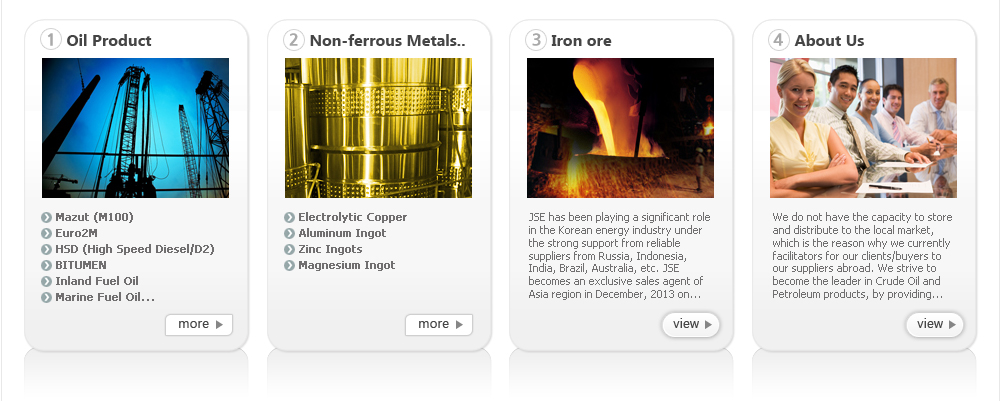Image resolution: width=1000 pixels, height=401 pixels.
Task: Open the Euro2M product link
Action: pos(77,233)
